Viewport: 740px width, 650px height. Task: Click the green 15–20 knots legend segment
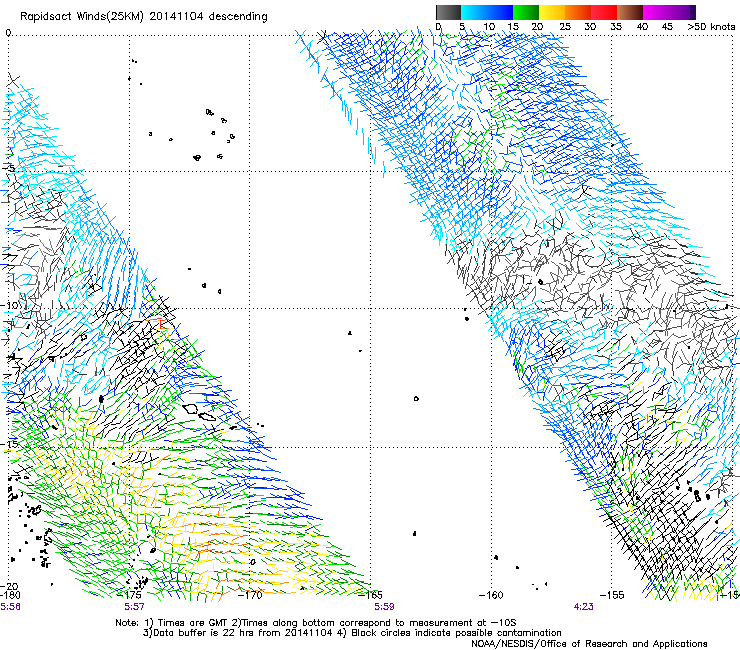526,12
